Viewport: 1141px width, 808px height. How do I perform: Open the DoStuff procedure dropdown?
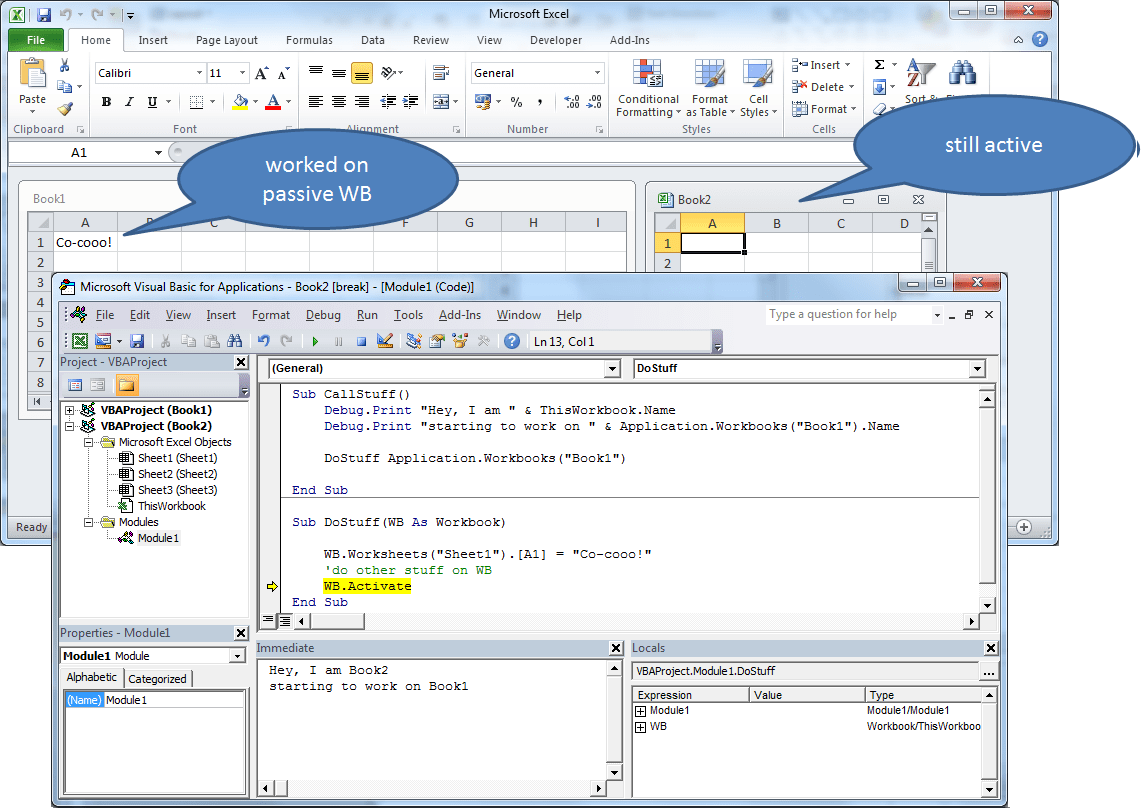tap(977, 368)
